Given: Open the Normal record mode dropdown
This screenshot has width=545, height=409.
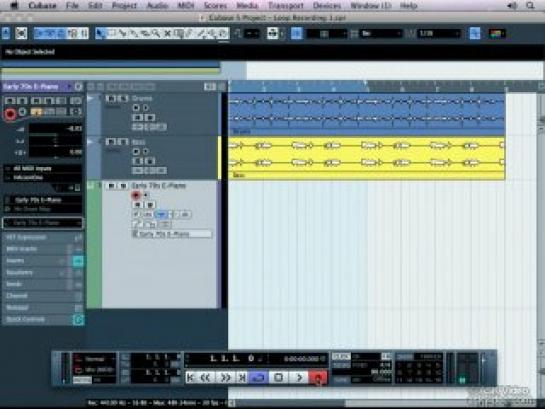Looking at the screenshot, I should point(95,359).
